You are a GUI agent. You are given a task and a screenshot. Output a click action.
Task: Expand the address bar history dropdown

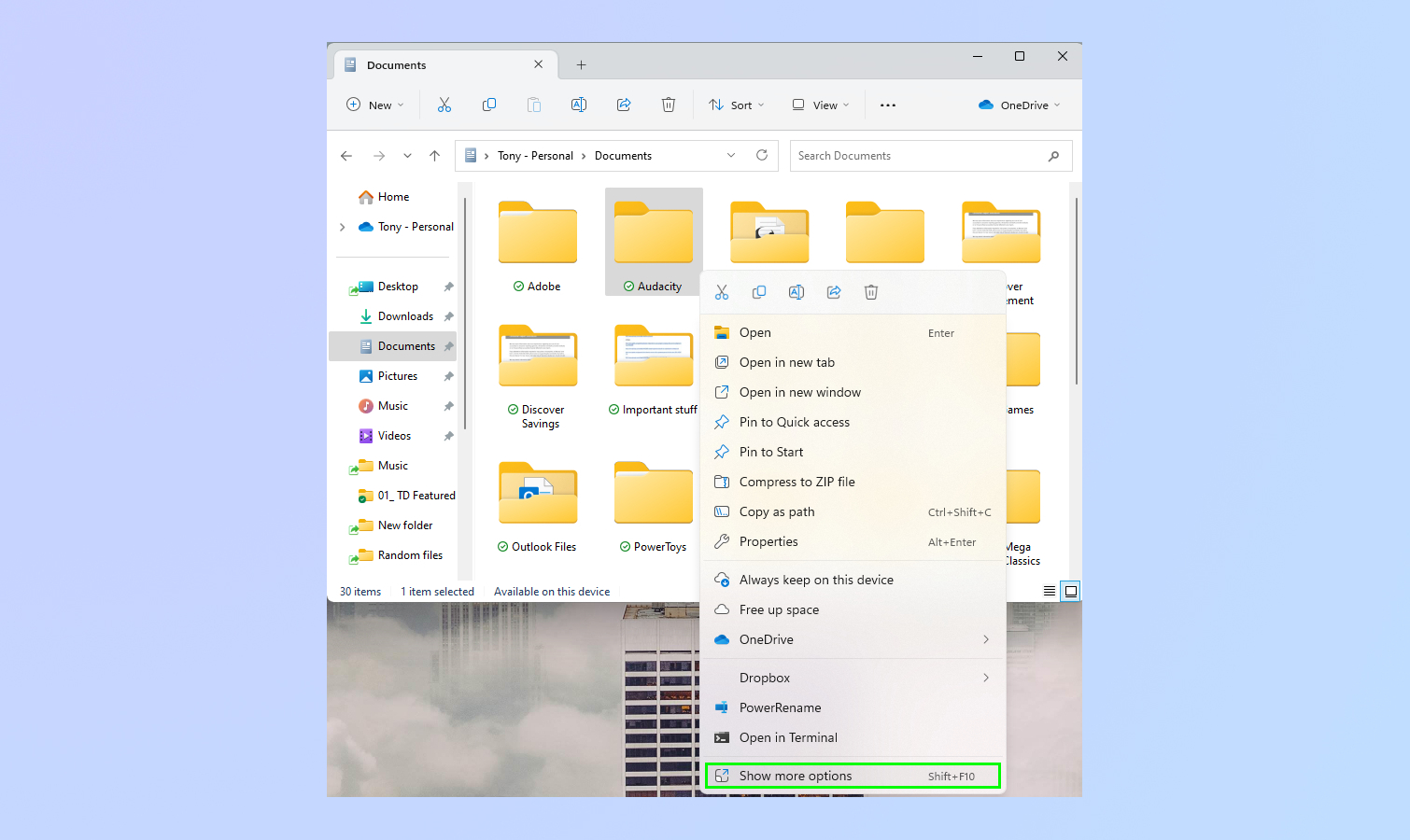point(731,156)
